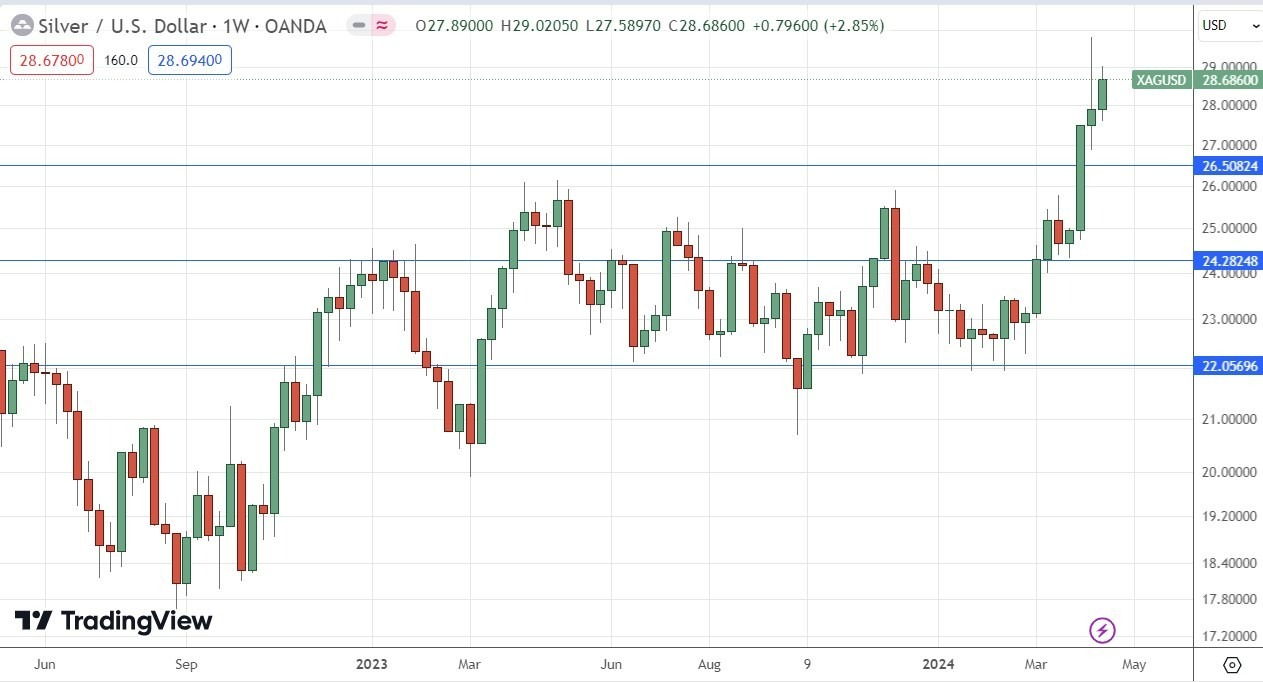Click the sell button showing 28.67800

coord(50,60)
